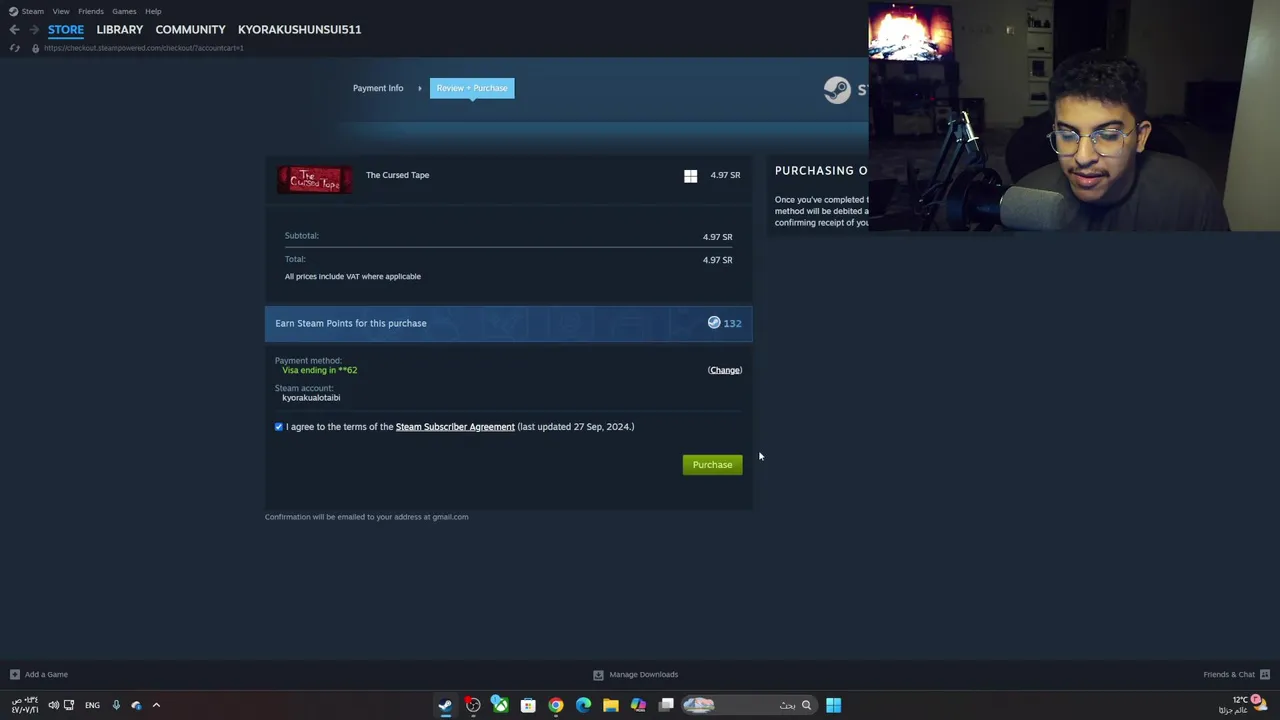Open the View menu

[x=61, y=11]
